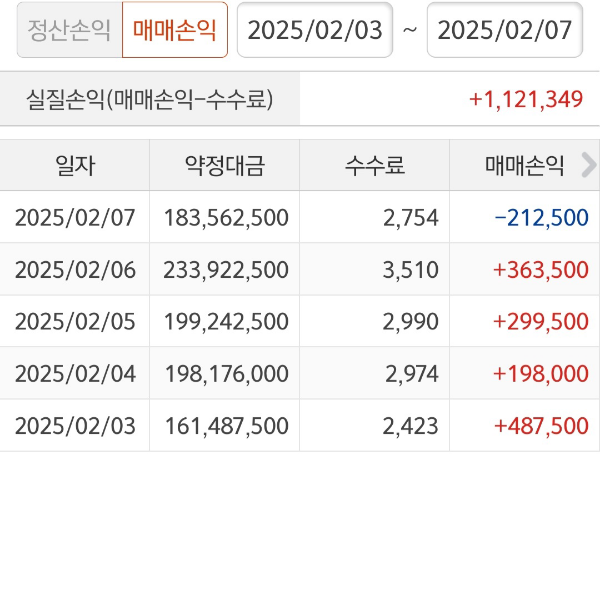Click the 일자 column header

(x=75, y=165)
